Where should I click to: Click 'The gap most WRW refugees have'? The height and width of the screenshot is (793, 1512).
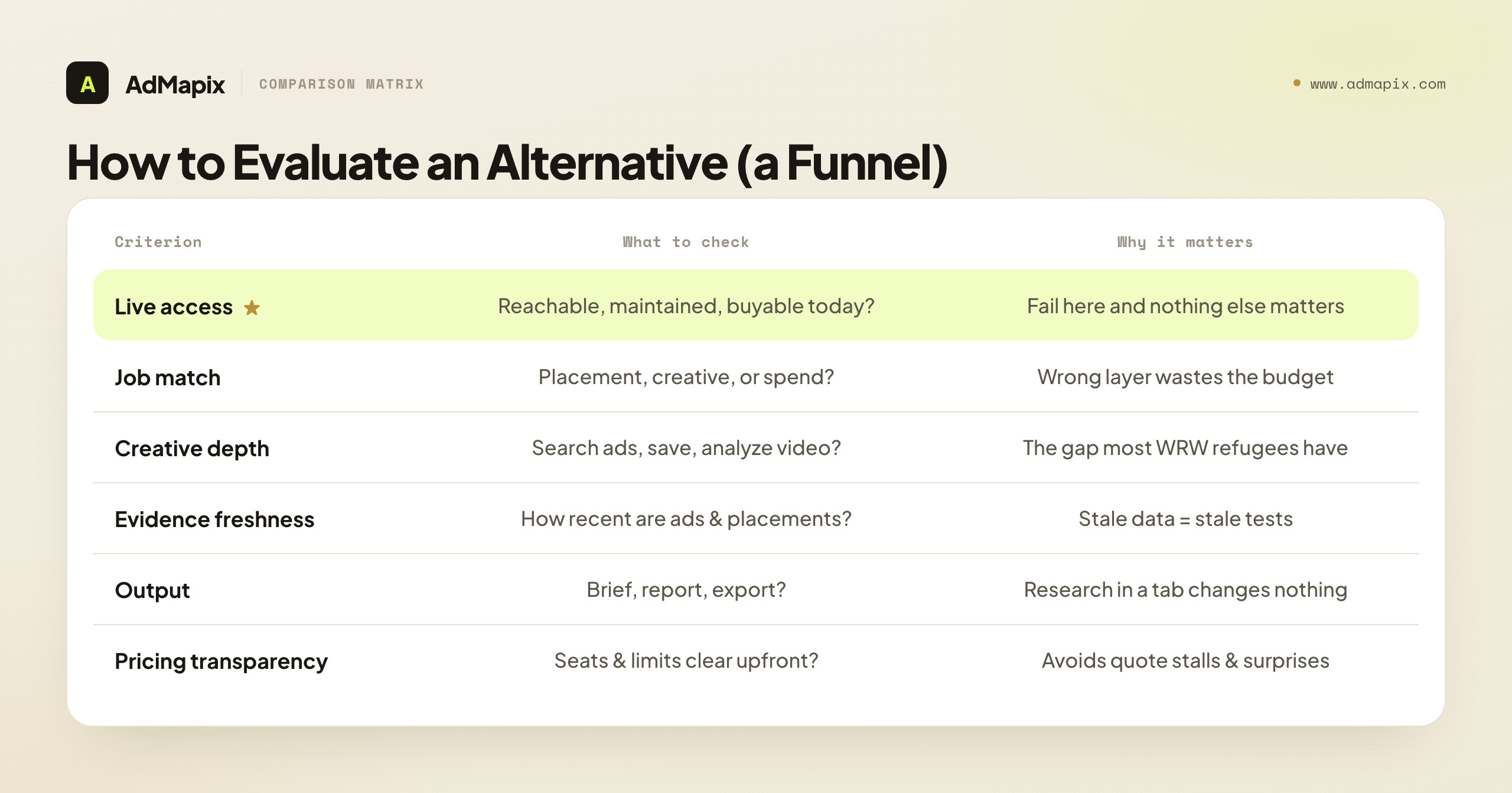1185,448
